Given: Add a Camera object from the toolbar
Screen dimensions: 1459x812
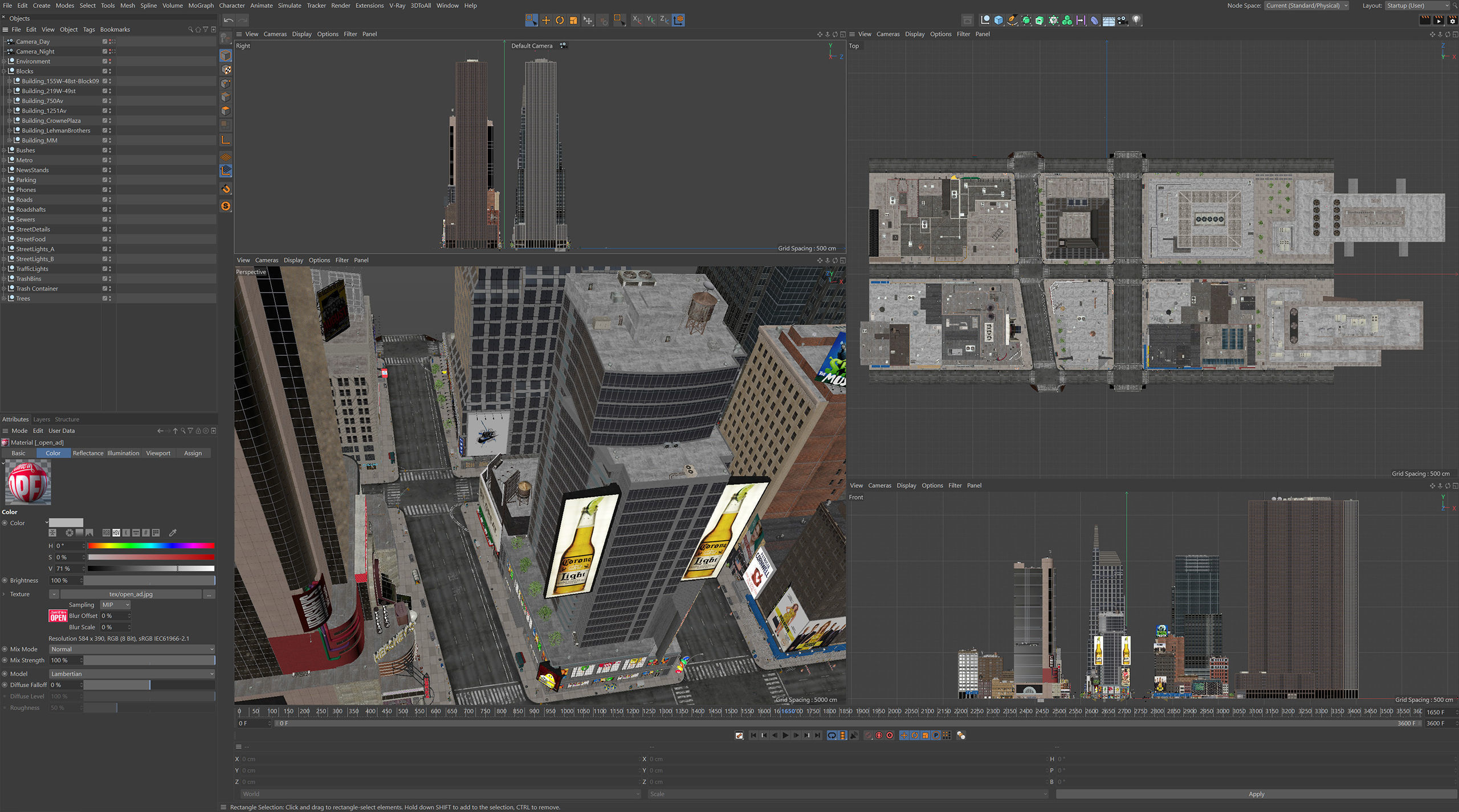Looking at the screenshot, I should (x=1122, y=20).
